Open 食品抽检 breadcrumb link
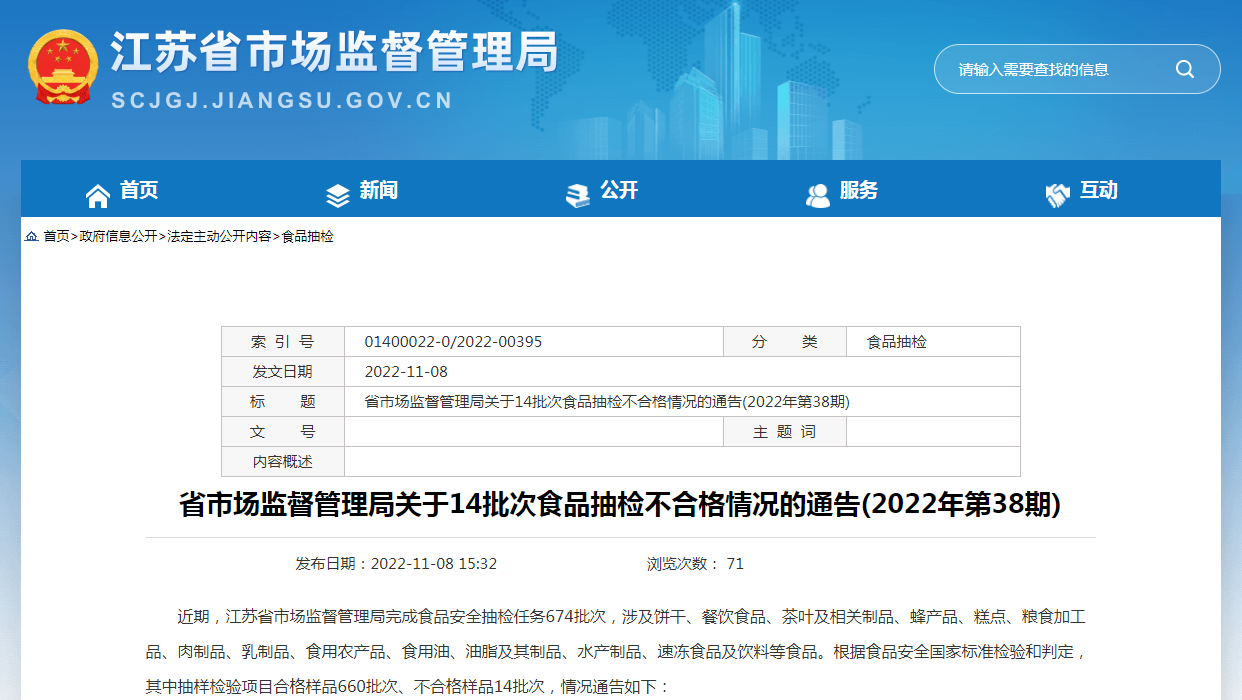This screenshot has height=700, width=1242. (x=307, y=237)
